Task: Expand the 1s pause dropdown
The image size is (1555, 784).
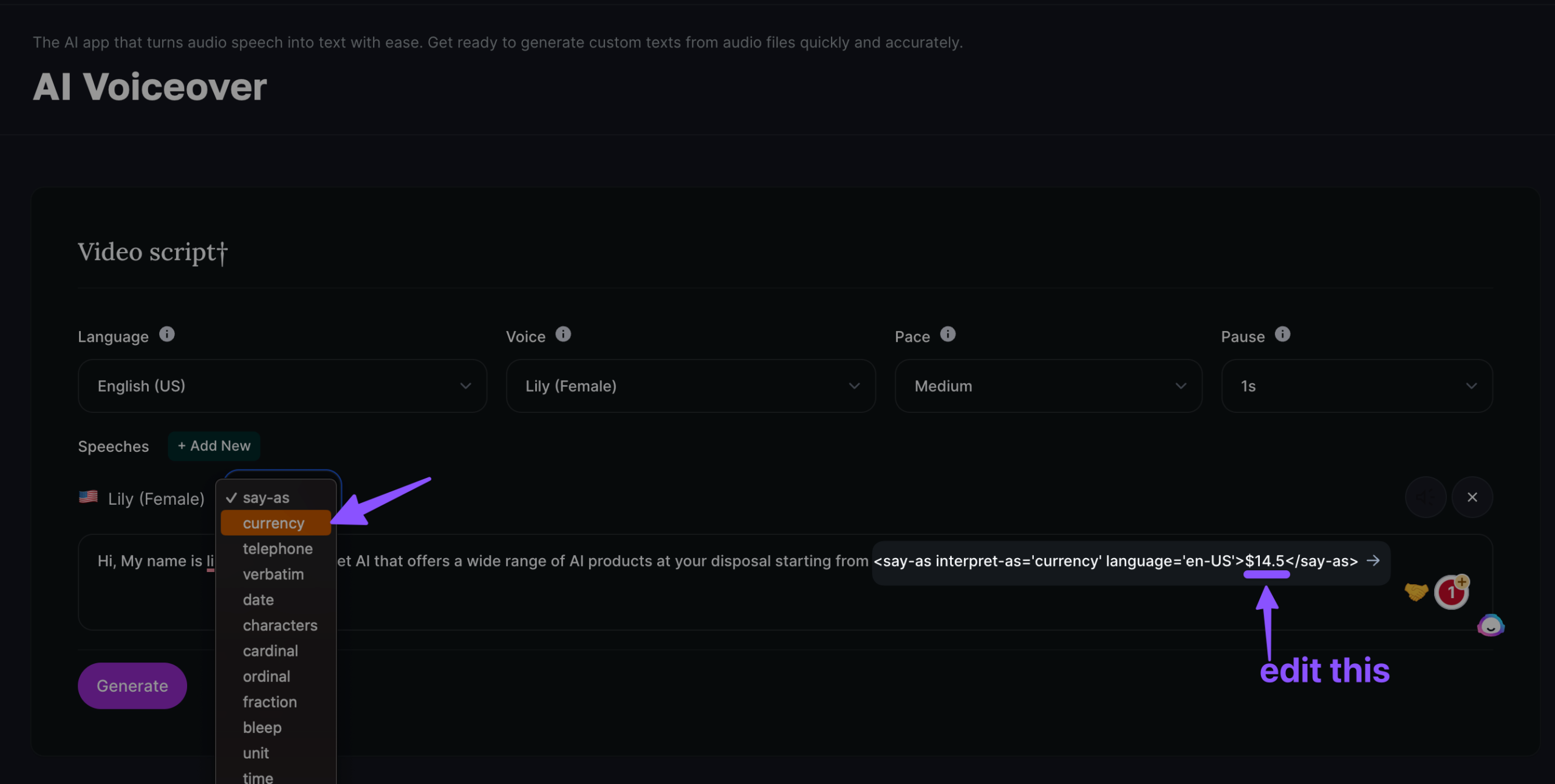Action: (1357, 386)
